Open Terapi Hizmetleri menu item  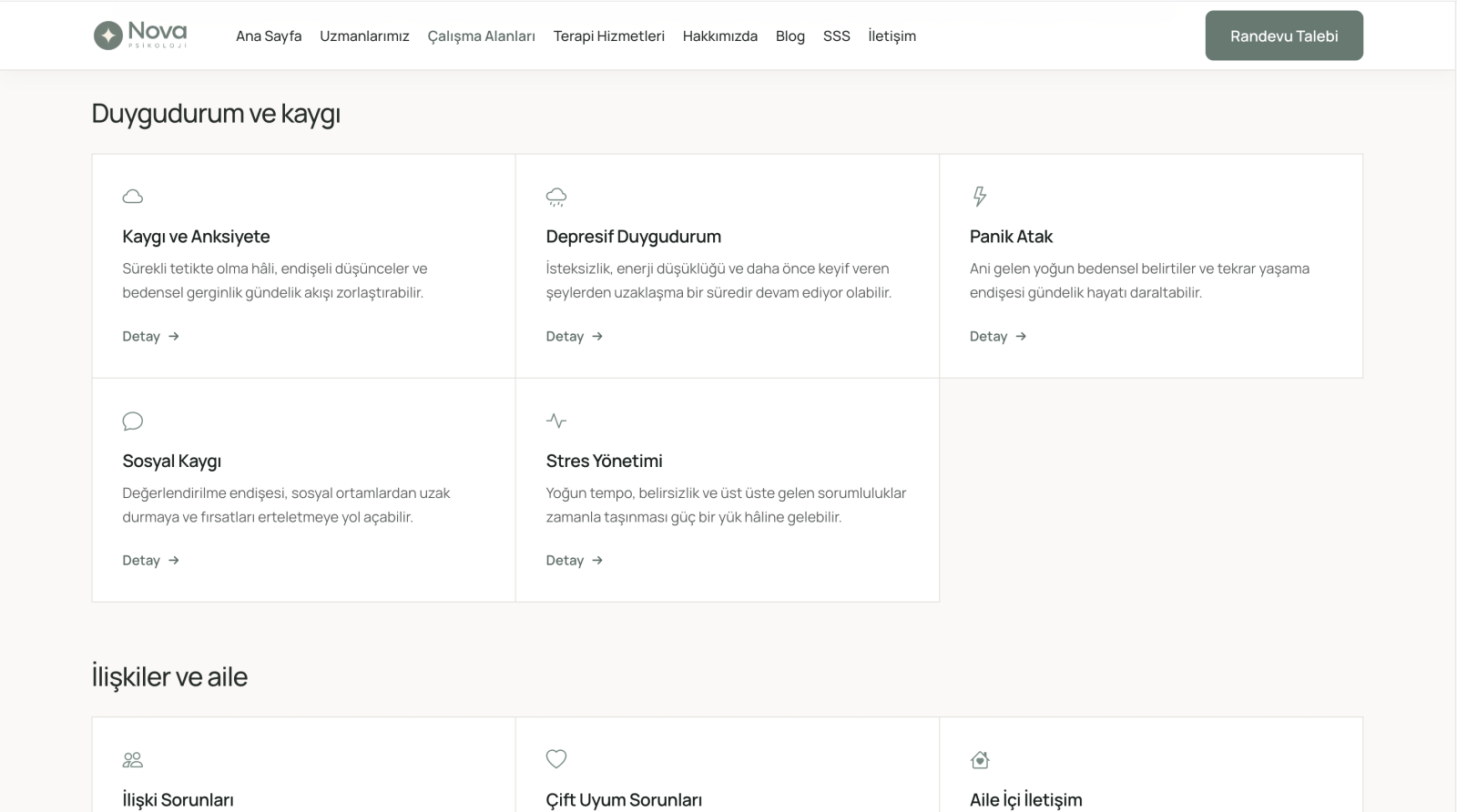(x=608, y=36)
